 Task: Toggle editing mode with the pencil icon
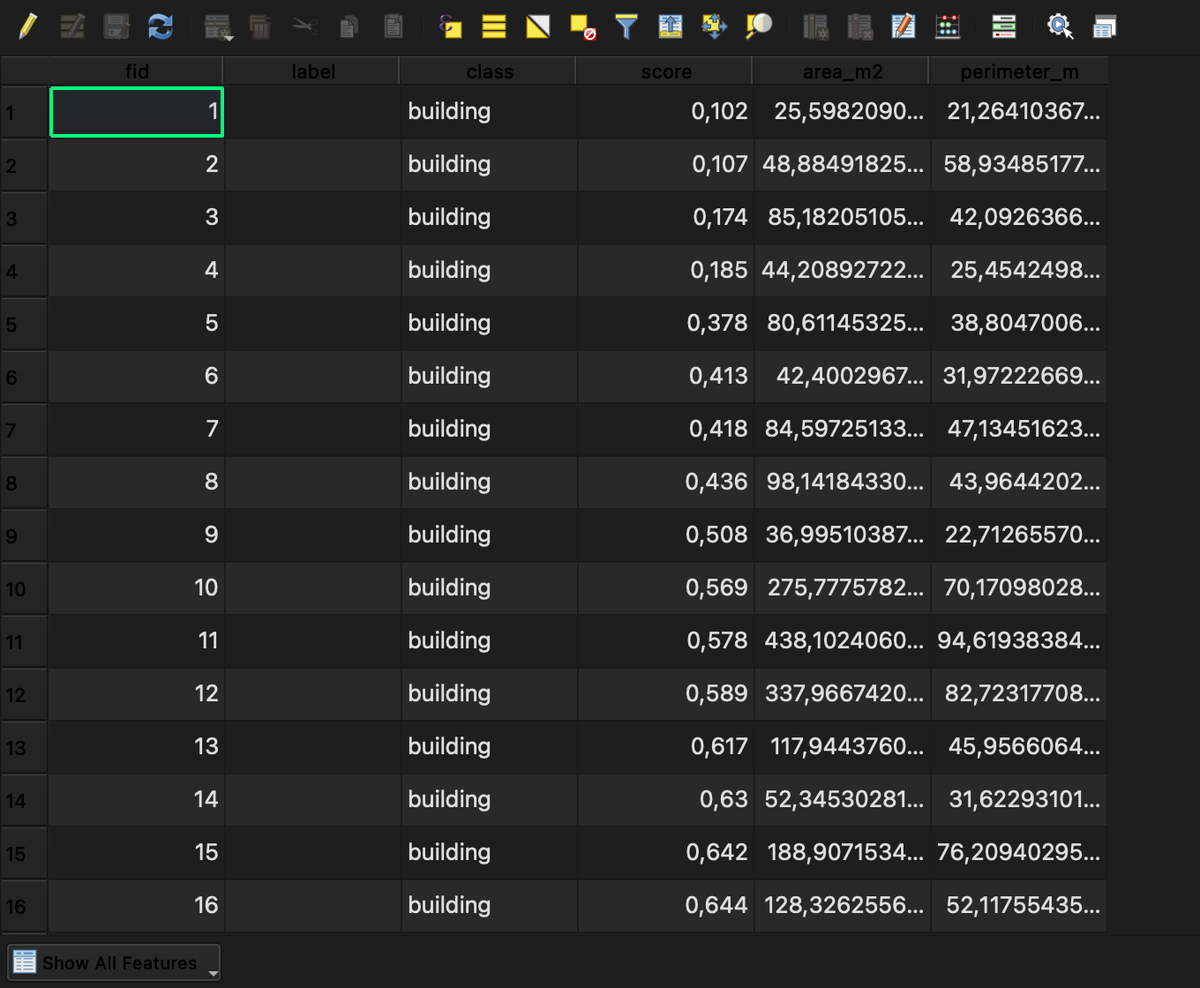(x=29, y=26)
